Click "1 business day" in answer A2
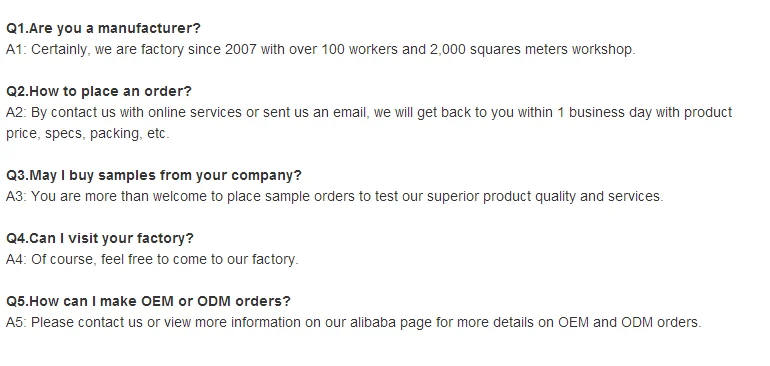Image resolution: width=770 pixels, height=366 pixels. [604, 113]
